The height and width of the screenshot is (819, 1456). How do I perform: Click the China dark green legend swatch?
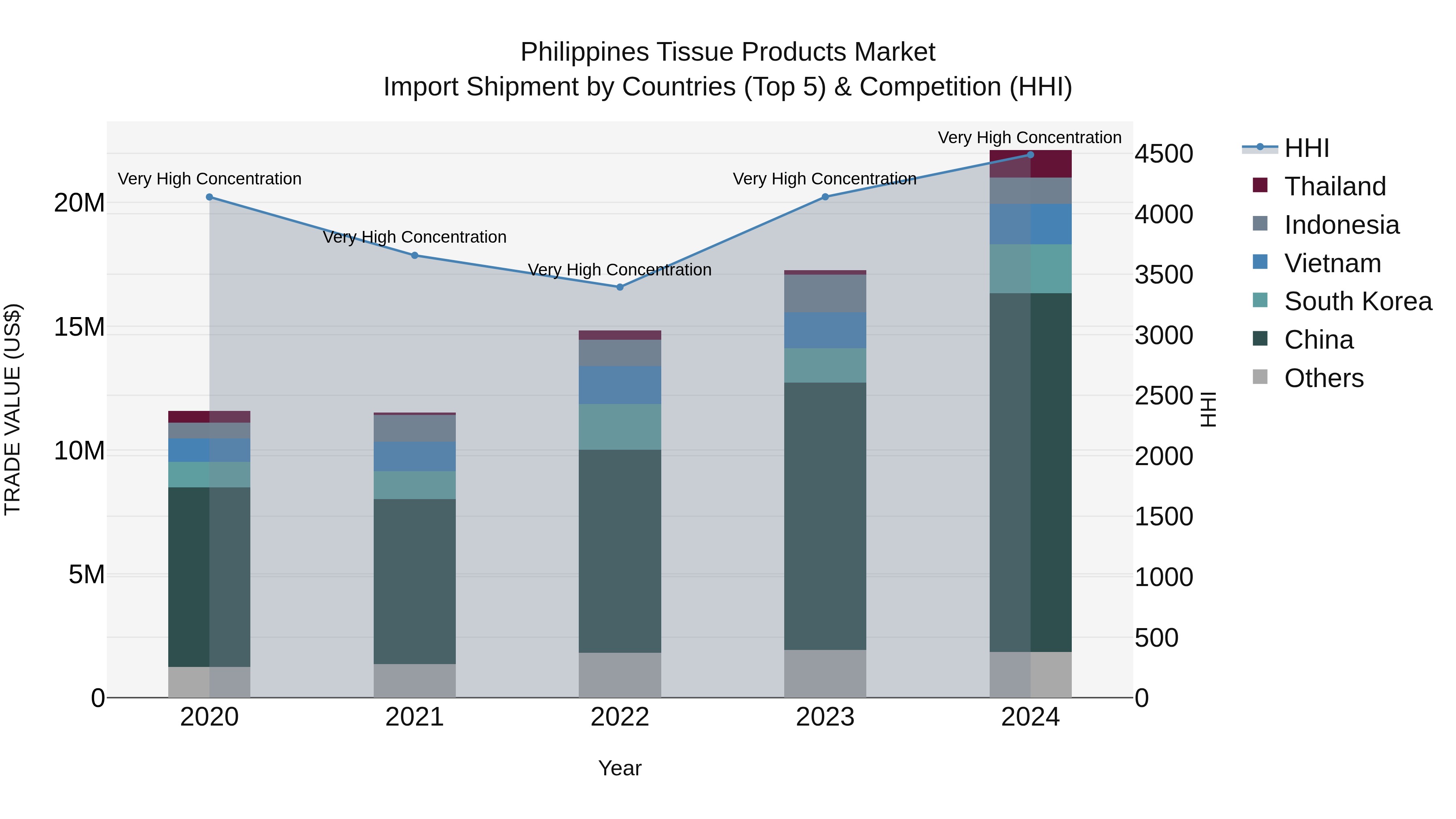click(x=1260, y=339)
